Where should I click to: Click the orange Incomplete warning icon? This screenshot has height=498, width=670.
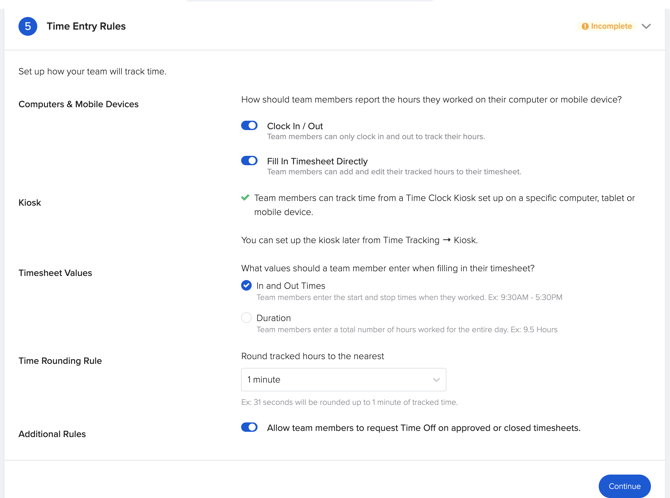(585, 27)
